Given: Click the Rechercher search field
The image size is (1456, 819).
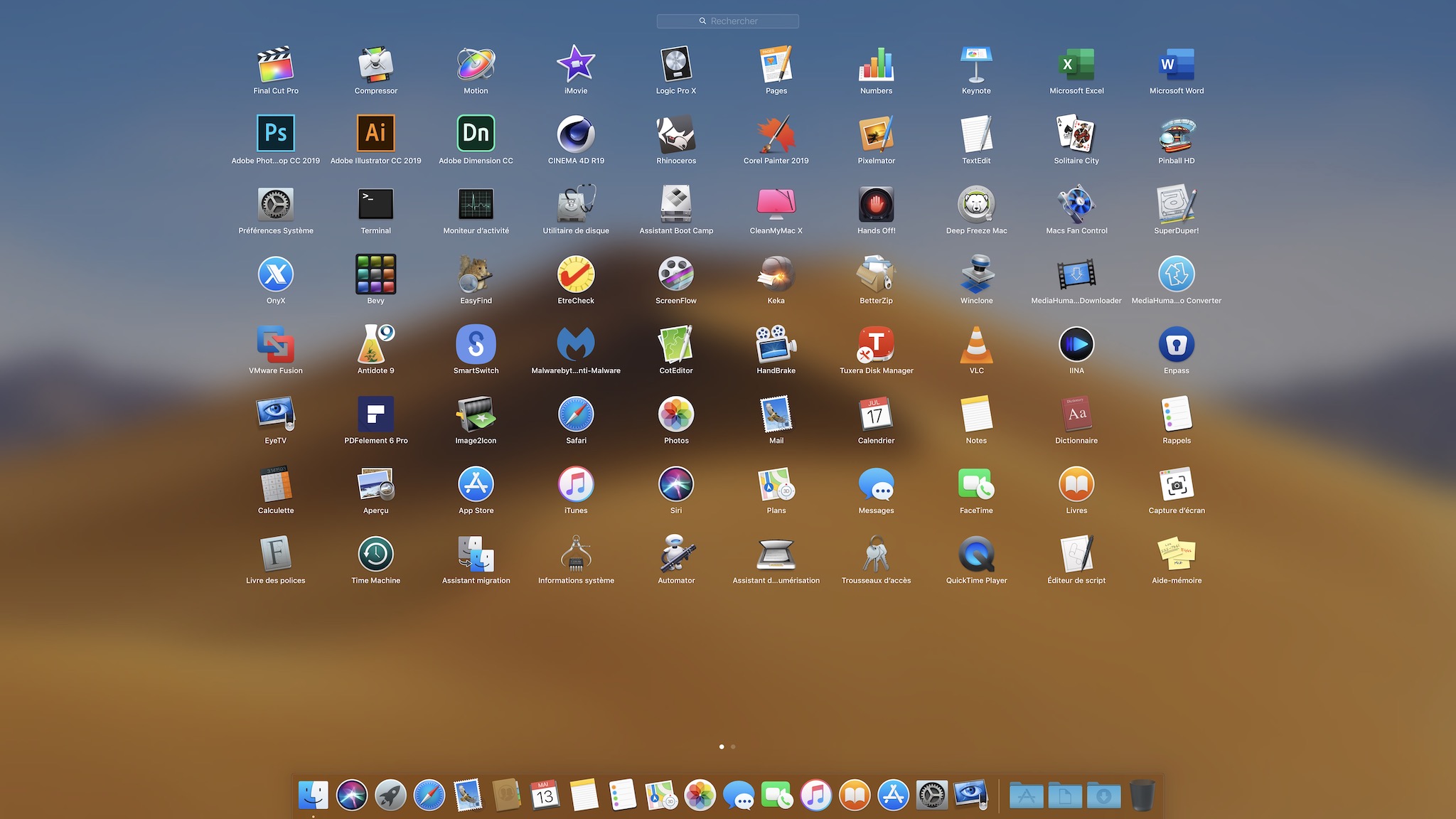Looking at the screenshot, I should pyautogui.click(x=728, y=21).
